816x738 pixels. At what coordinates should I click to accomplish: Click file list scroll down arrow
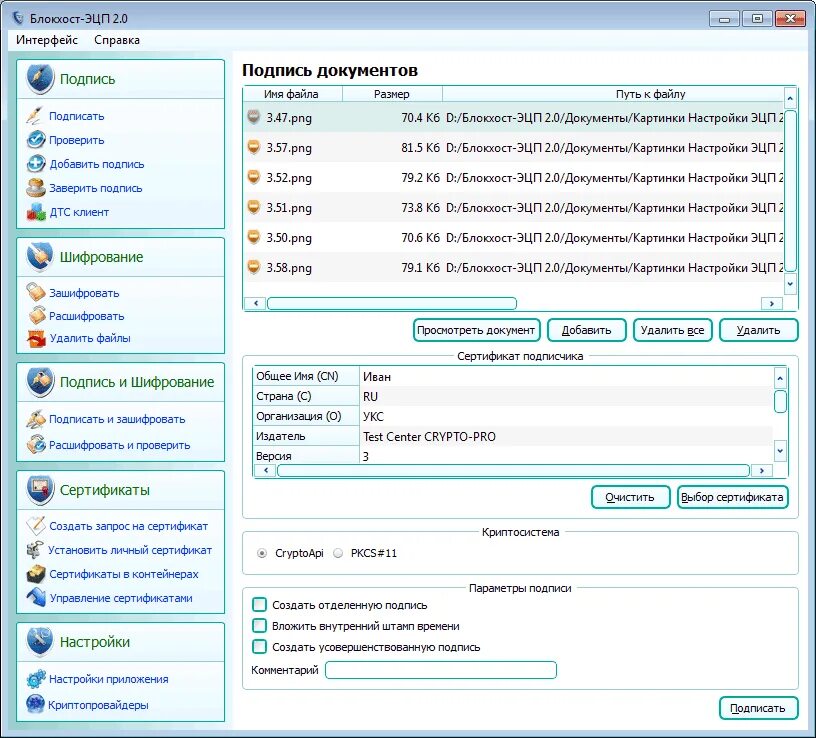point(790,284)
